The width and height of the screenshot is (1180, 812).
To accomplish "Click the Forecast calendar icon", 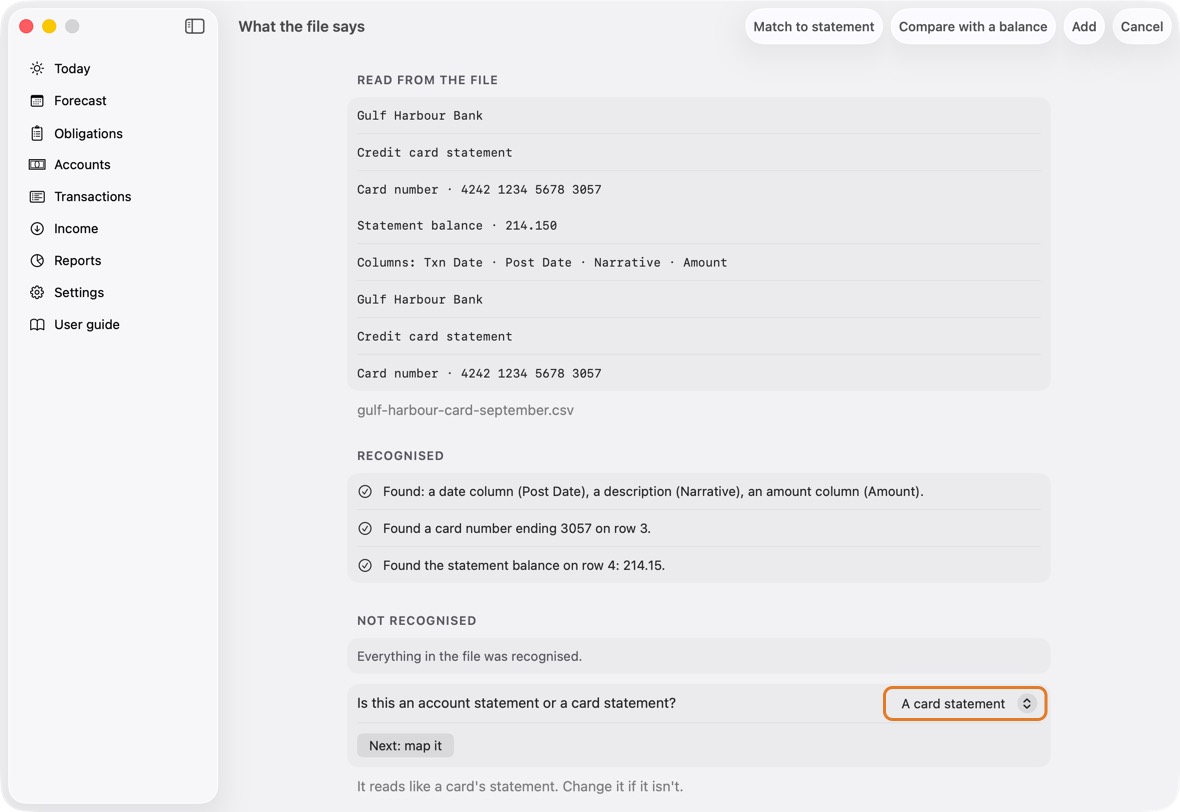I will coord(37,101).
